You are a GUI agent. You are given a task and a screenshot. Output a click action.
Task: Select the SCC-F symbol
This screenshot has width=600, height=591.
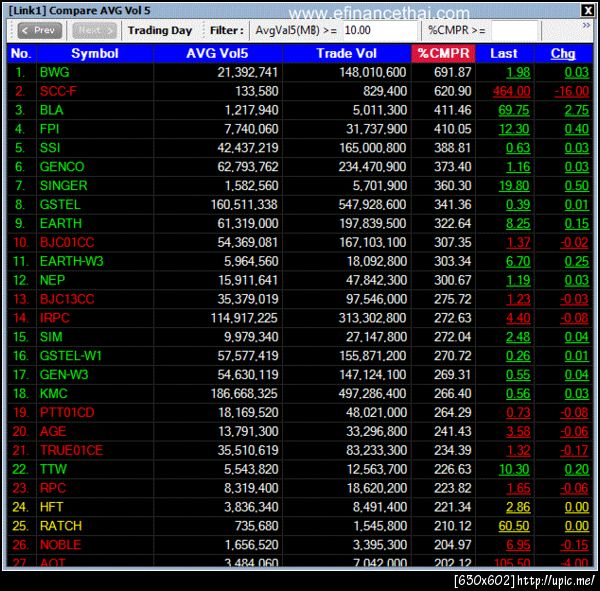[58, 91]
